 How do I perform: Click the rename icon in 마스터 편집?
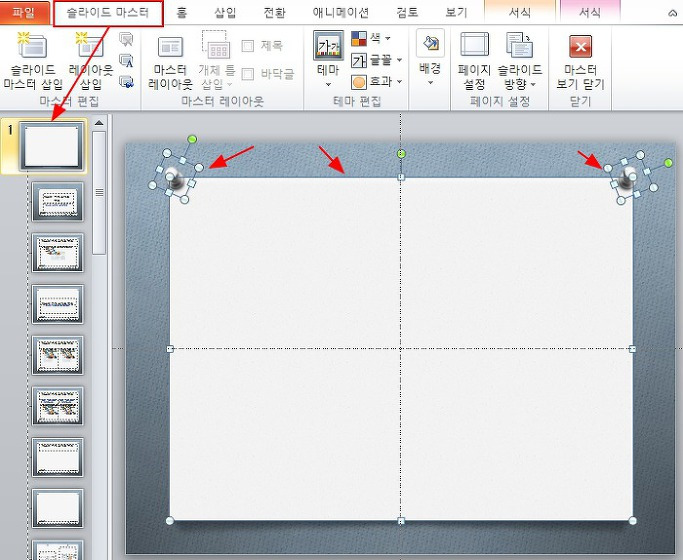click(126, 60)
